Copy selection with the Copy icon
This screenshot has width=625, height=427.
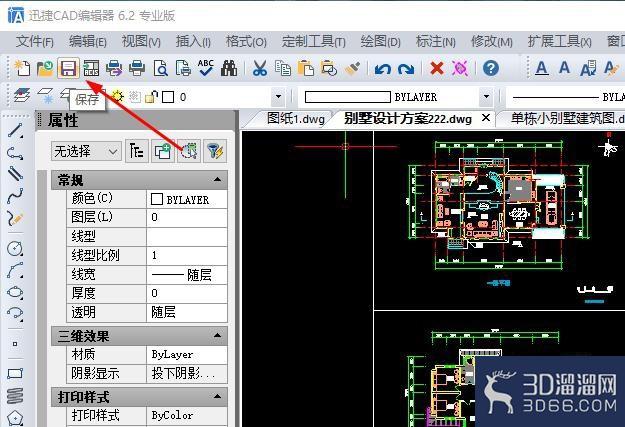pyautogui.click(x=283, y=68)
